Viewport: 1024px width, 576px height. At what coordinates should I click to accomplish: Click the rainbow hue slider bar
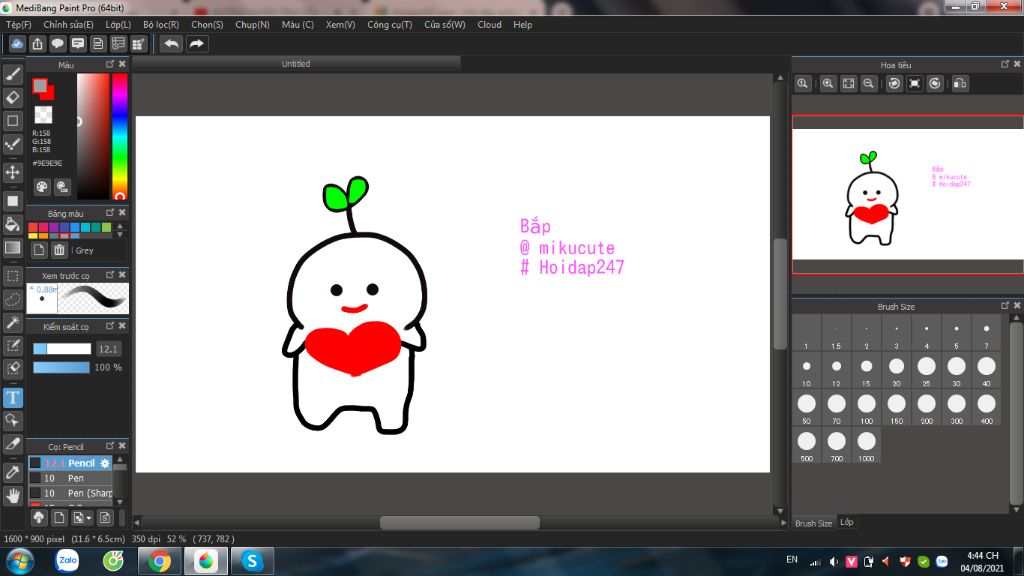click(119, 135)
